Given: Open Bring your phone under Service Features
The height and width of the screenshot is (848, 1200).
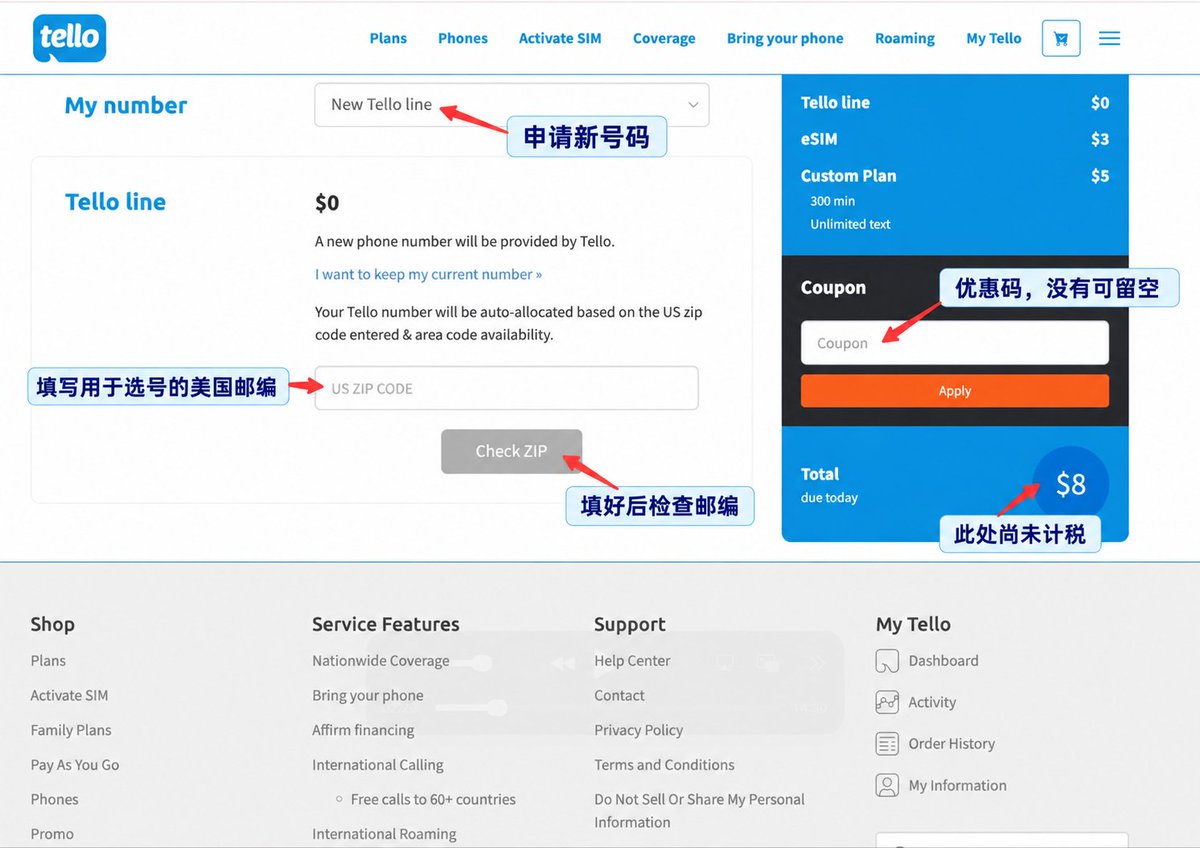Looking at the screenshot, I should 368,696.
